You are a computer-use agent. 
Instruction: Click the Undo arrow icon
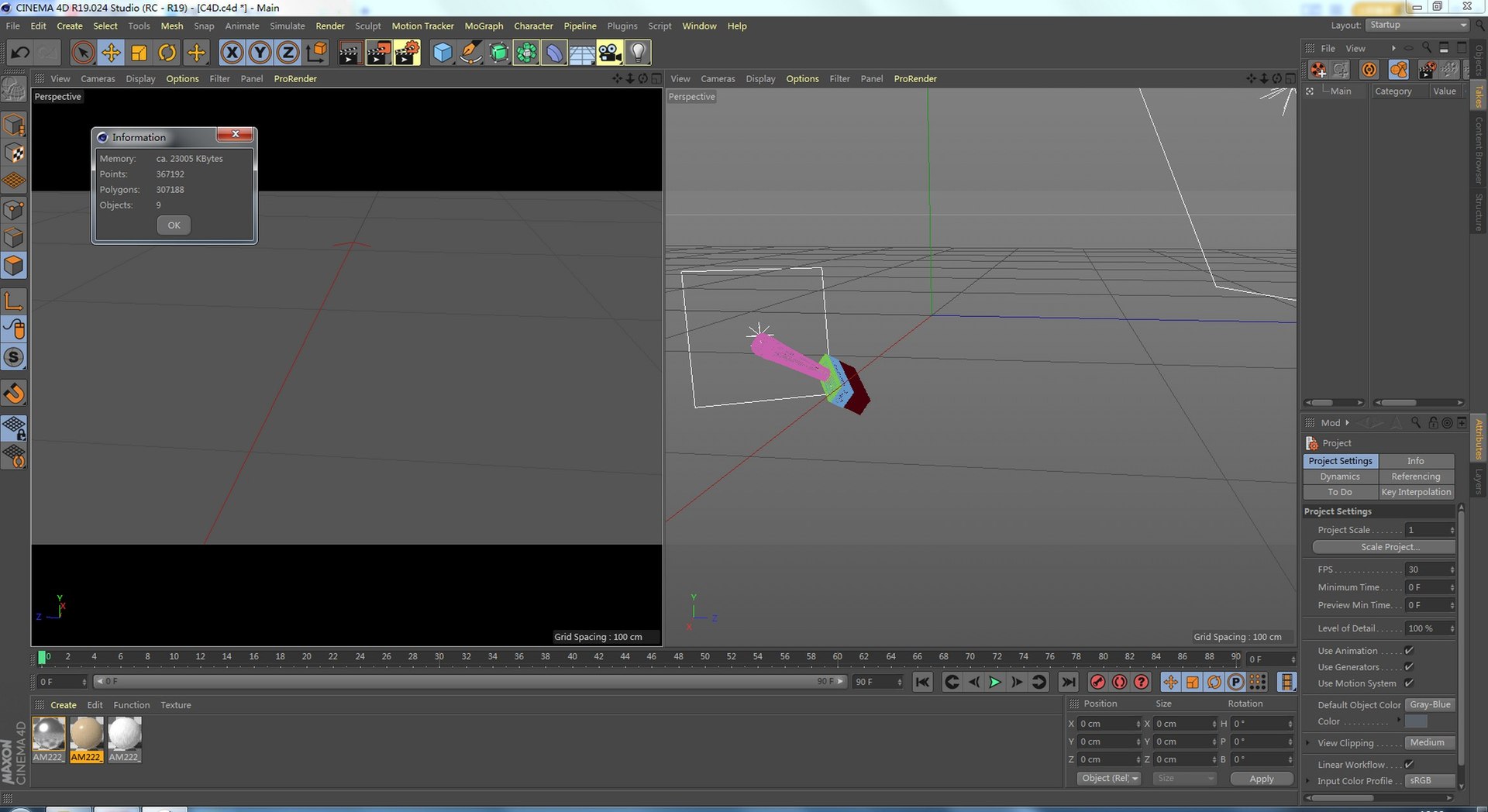(20, 53)
